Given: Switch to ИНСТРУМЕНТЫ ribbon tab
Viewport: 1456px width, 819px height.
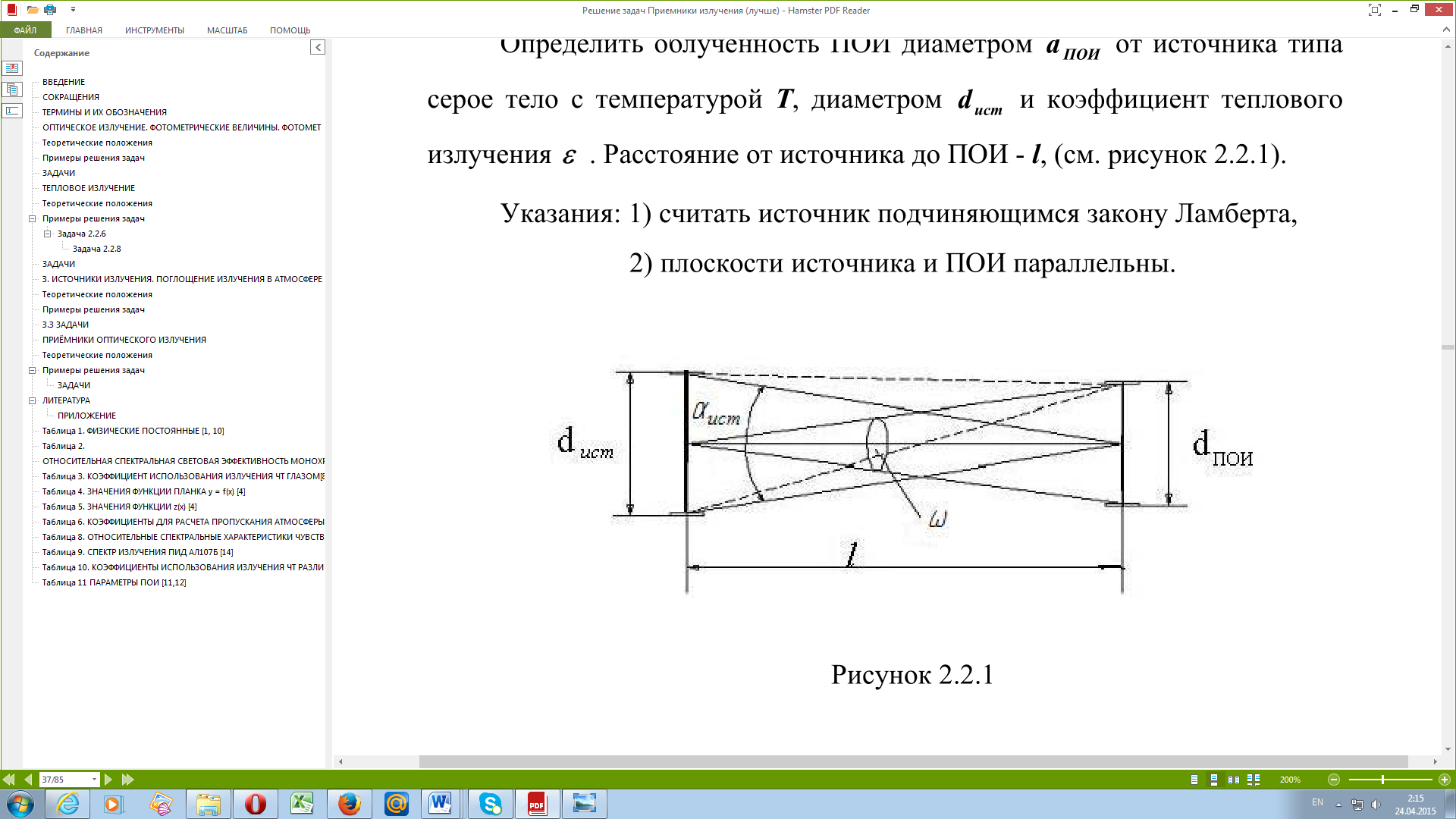Looking at the screenshot, I should tap(155, 30).
